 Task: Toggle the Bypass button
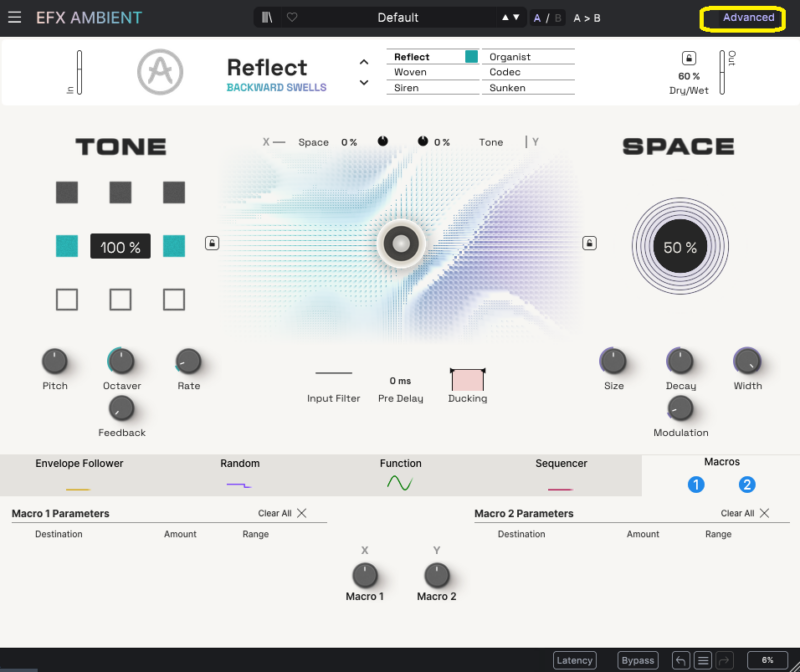[637, 660]
